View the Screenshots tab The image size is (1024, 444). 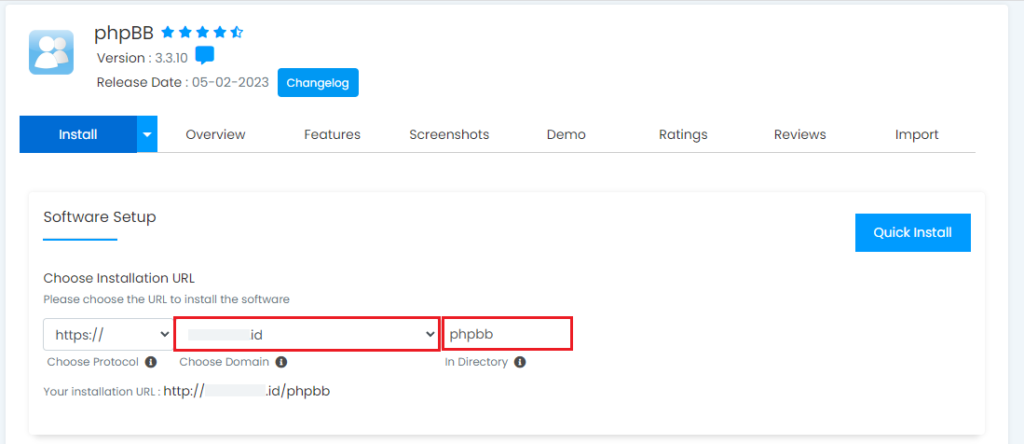click(x=449, y=135)
